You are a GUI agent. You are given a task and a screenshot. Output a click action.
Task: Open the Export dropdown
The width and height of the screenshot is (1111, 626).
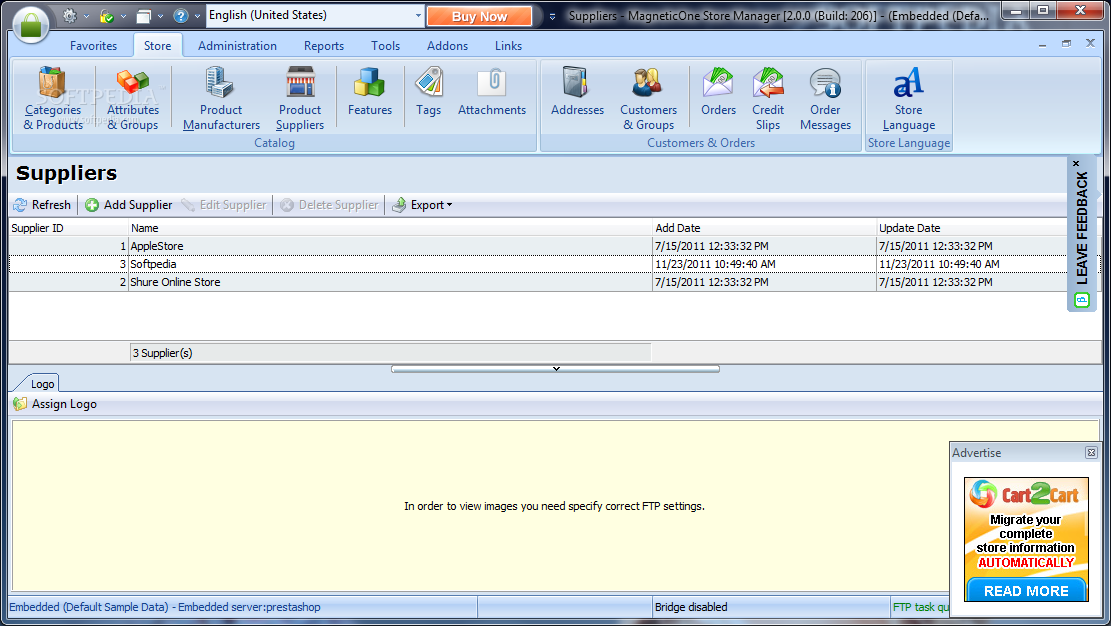pos(422,205)
